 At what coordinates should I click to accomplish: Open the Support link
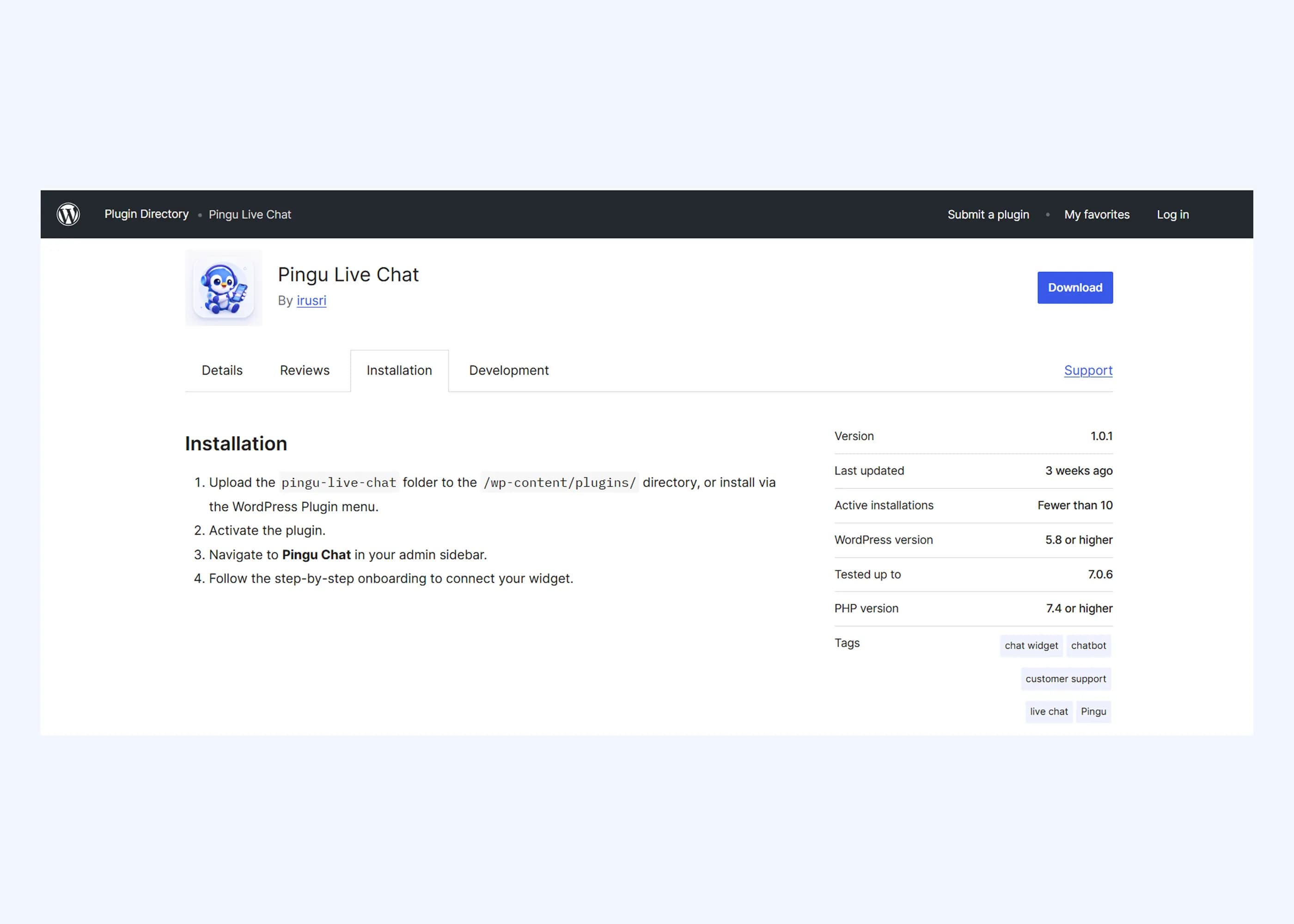tap(1088, 371)
